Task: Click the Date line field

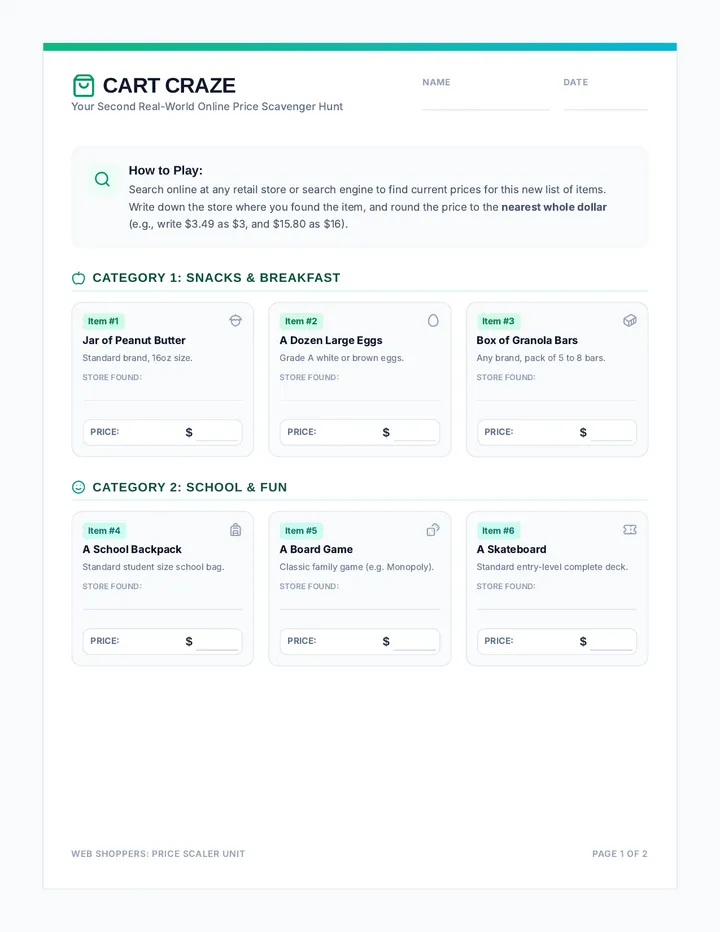Action: 605,102
